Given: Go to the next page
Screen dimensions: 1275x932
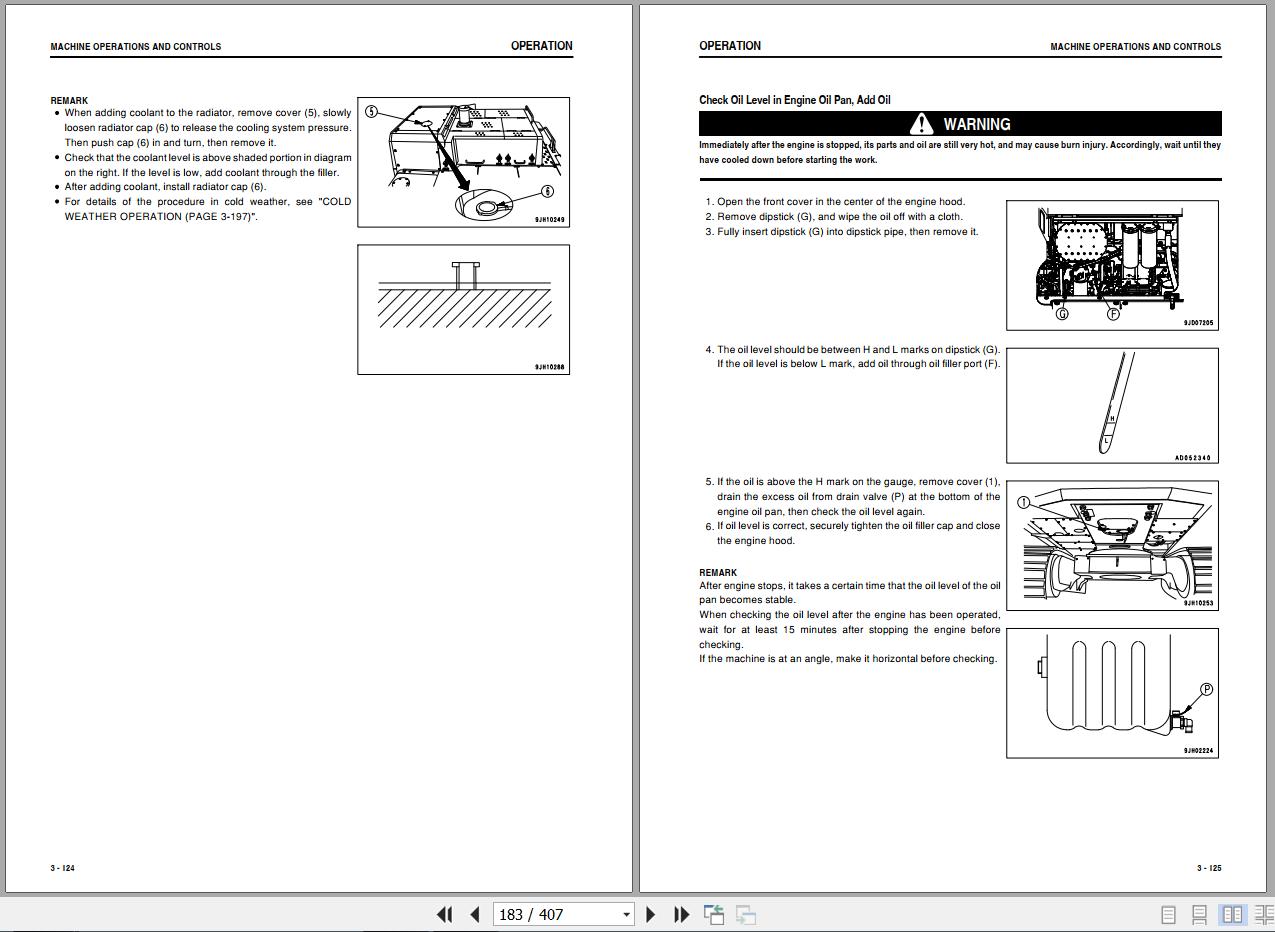Looking at the screenshot, I should (651, 914).
